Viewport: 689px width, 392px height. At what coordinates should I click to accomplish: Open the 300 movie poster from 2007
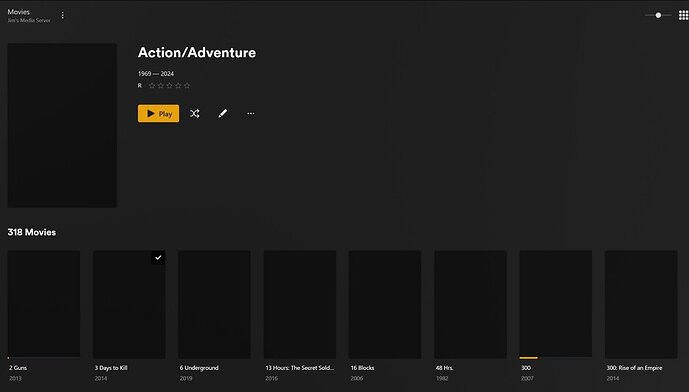(555, 305)
